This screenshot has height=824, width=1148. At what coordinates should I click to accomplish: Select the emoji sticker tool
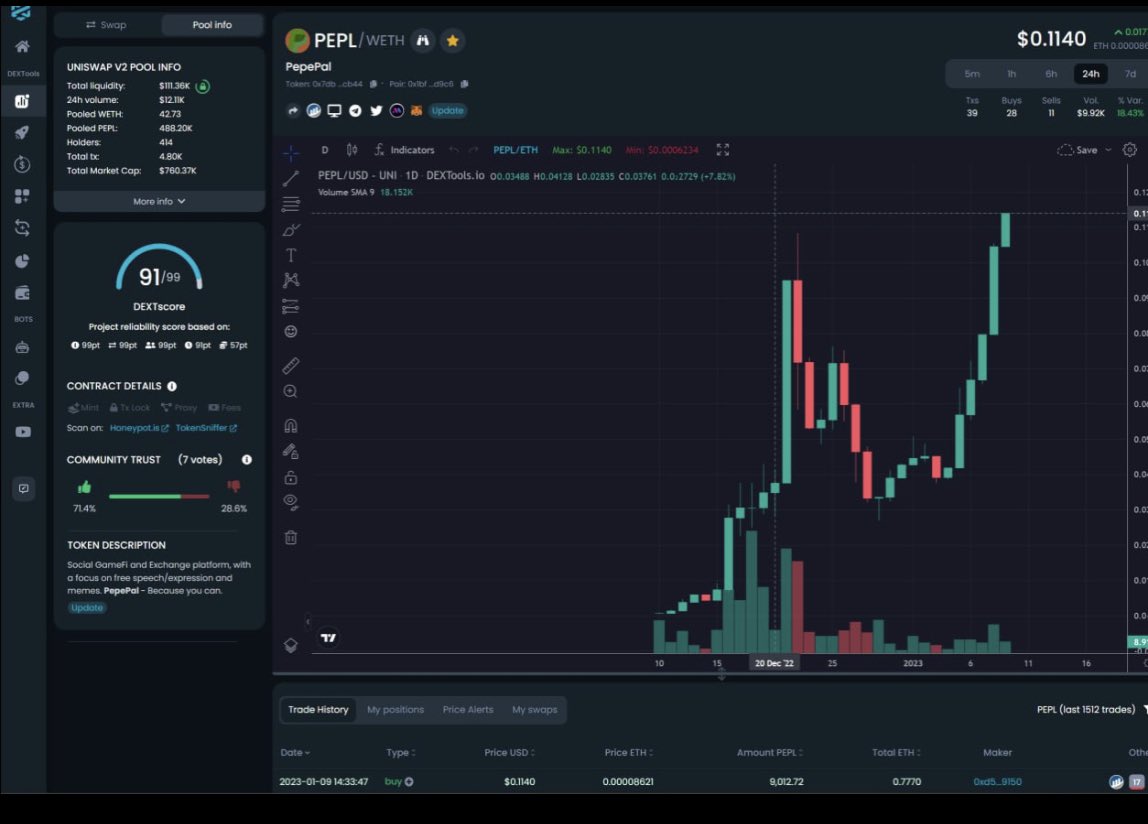(291, 331)
